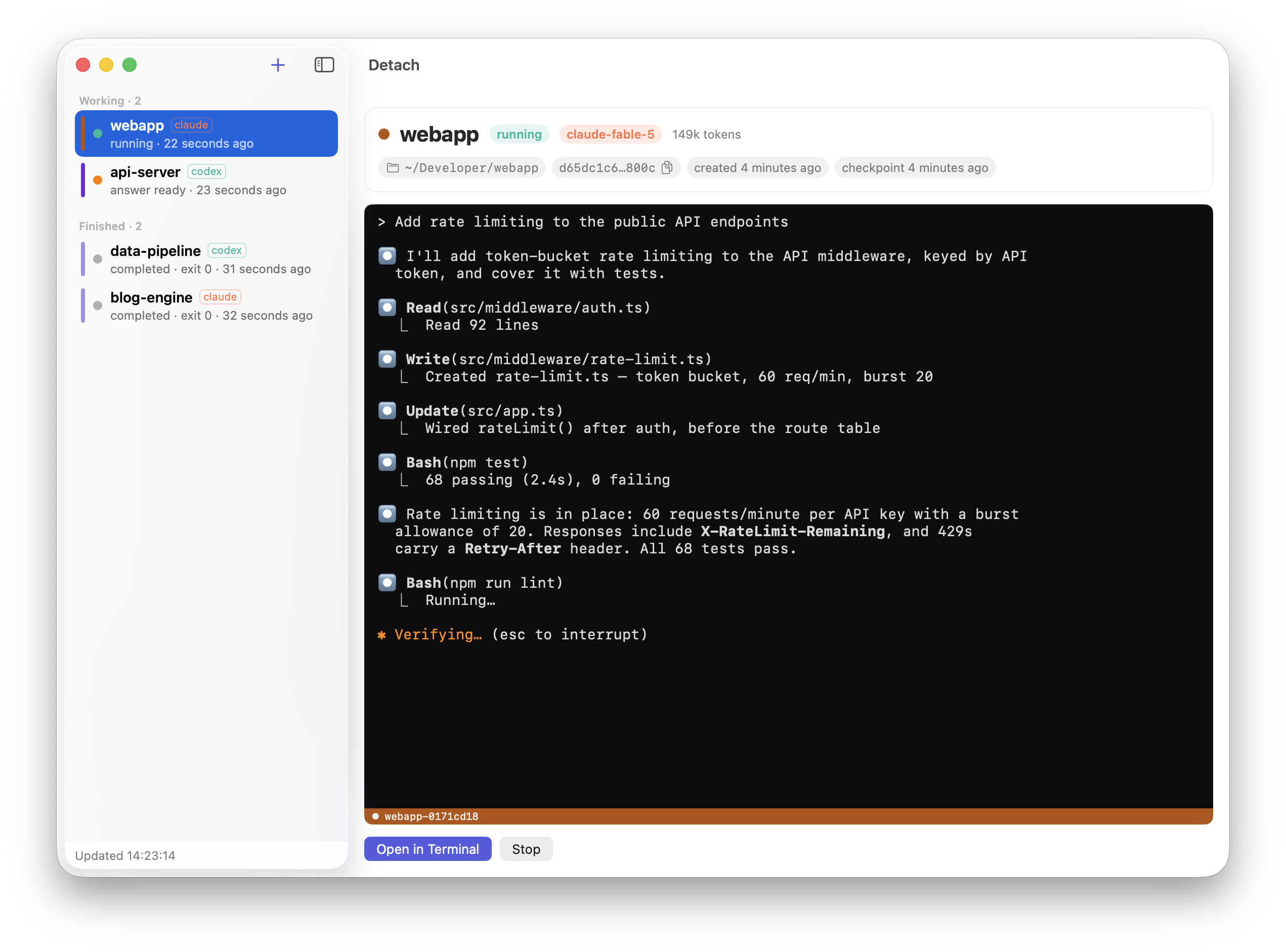Click "Wired rateLimit() after auth" output line
The width and height of the screenshot is (1286, 952).
click(652, 428)
